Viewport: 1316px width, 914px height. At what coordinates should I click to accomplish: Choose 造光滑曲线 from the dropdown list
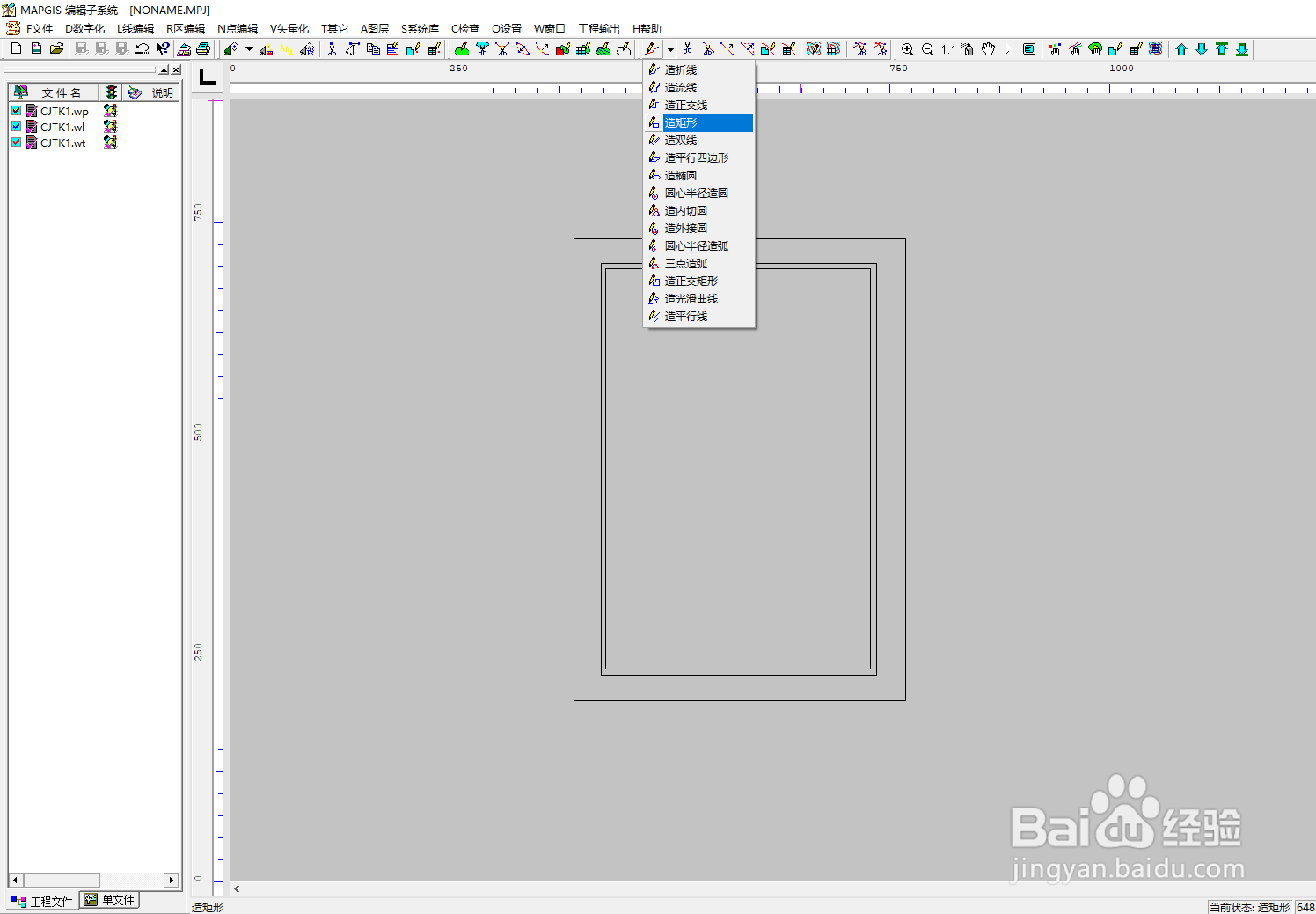pyautogui.click(x=699, y=298)
